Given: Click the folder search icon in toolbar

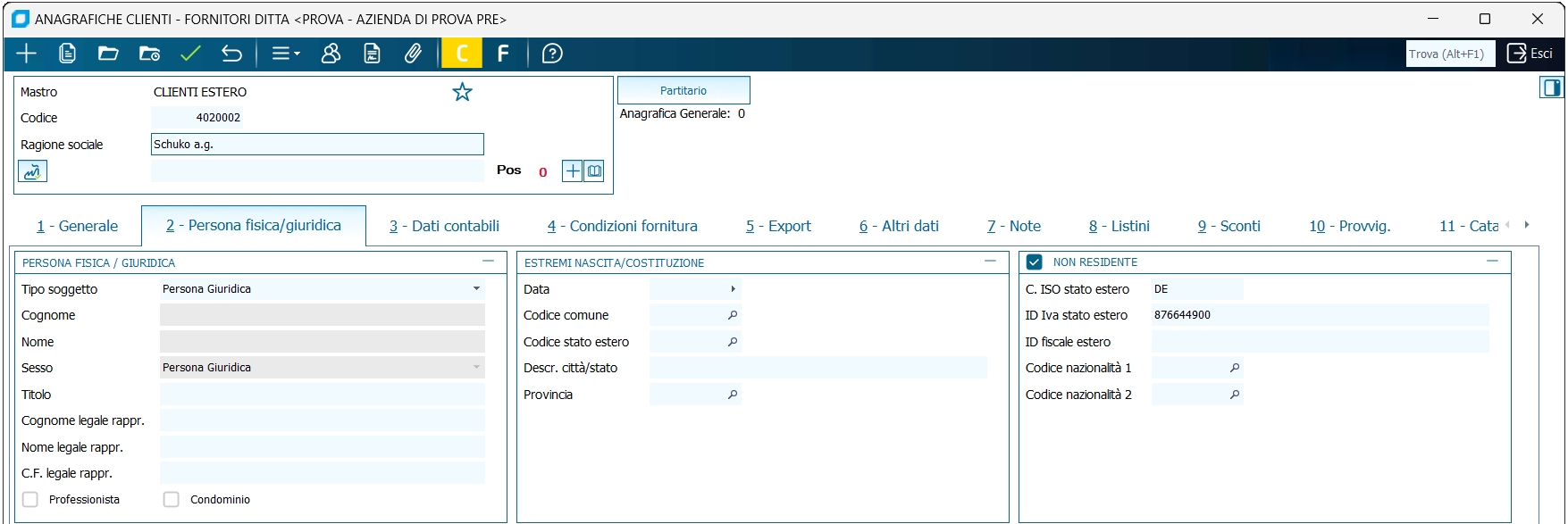Looking at the screenshot, I should click(x=149, y=54).
